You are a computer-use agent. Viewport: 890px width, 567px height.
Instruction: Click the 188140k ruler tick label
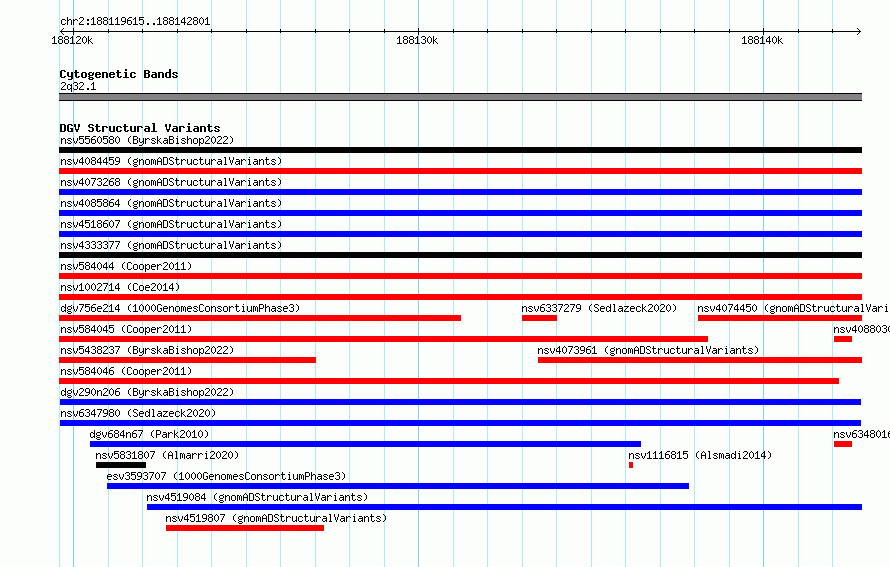762,40
